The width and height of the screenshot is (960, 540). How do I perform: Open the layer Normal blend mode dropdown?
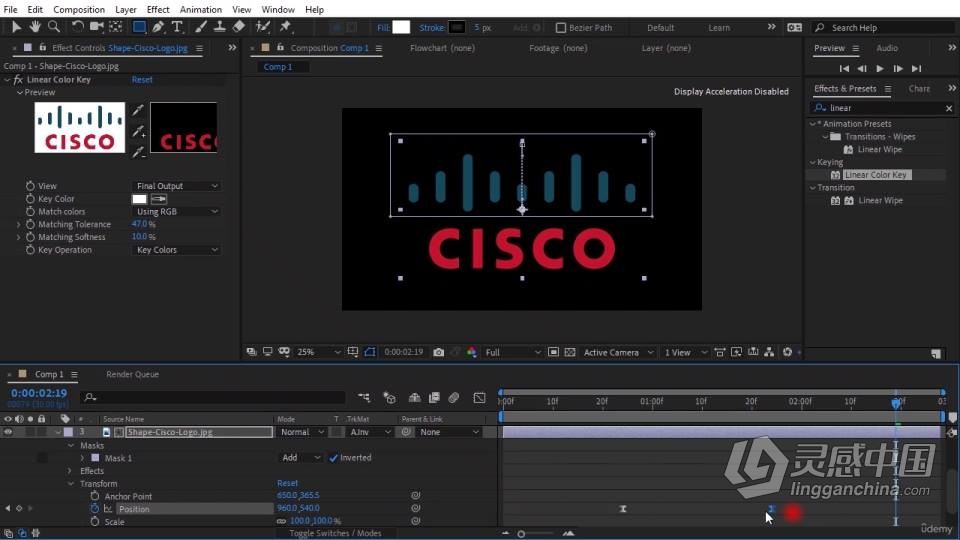pos(302,432)
